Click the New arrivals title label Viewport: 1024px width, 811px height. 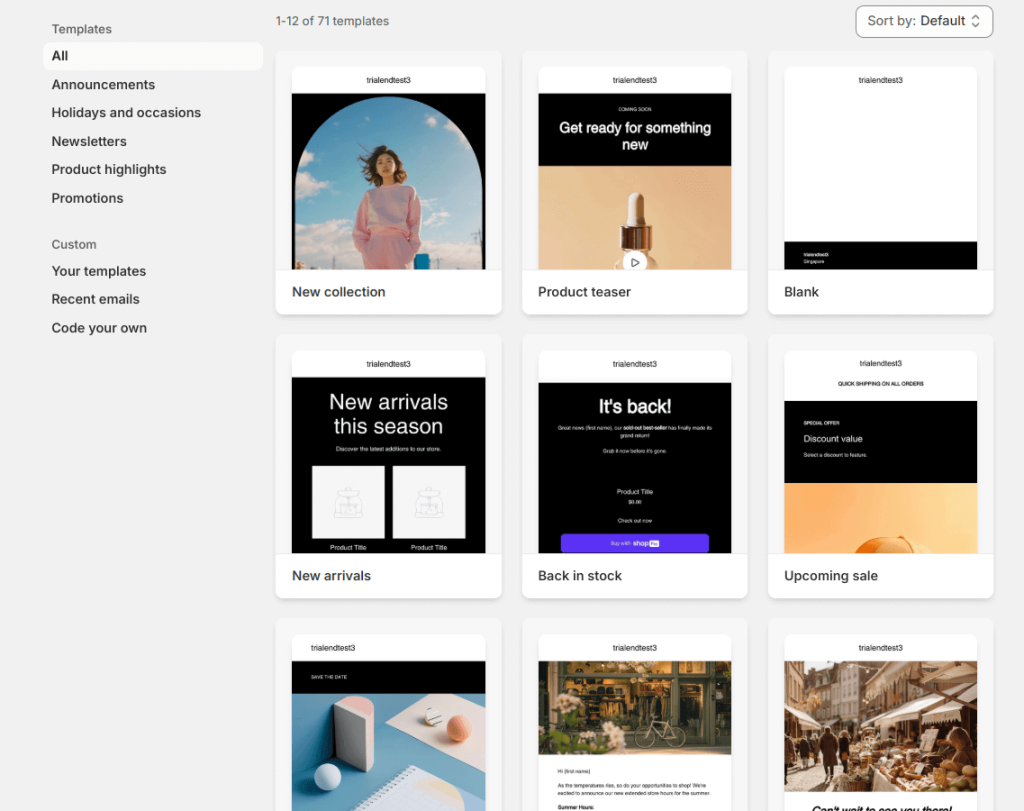coord(331,576)
